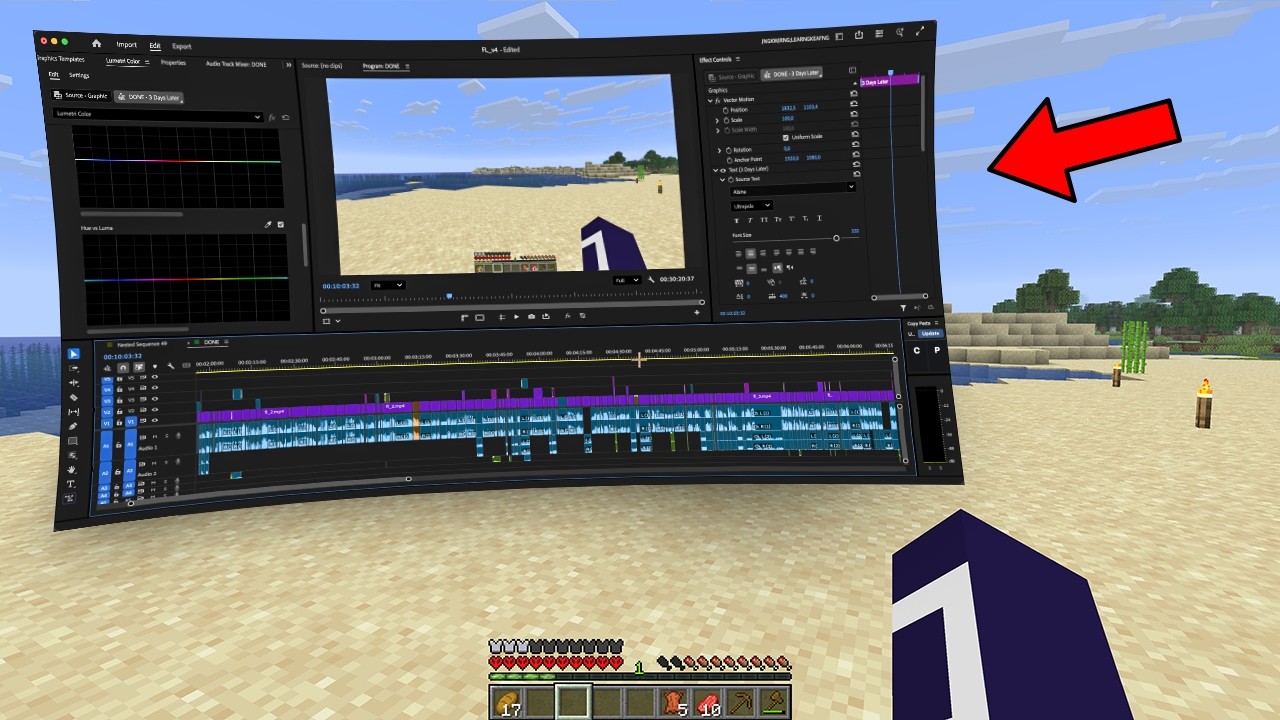Collapse the Vector Motion section

point(711,100)
